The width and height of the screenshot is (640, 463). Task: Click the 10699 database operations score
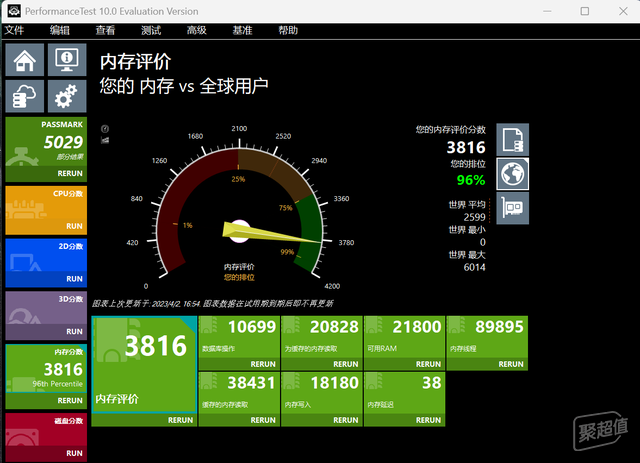click(252, 327)
